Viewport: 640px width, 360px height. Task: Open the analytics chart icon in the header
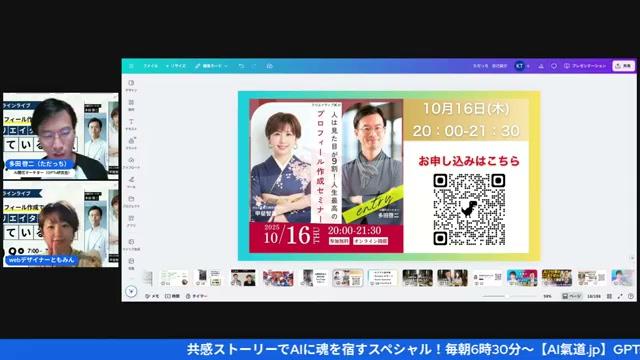541,66
